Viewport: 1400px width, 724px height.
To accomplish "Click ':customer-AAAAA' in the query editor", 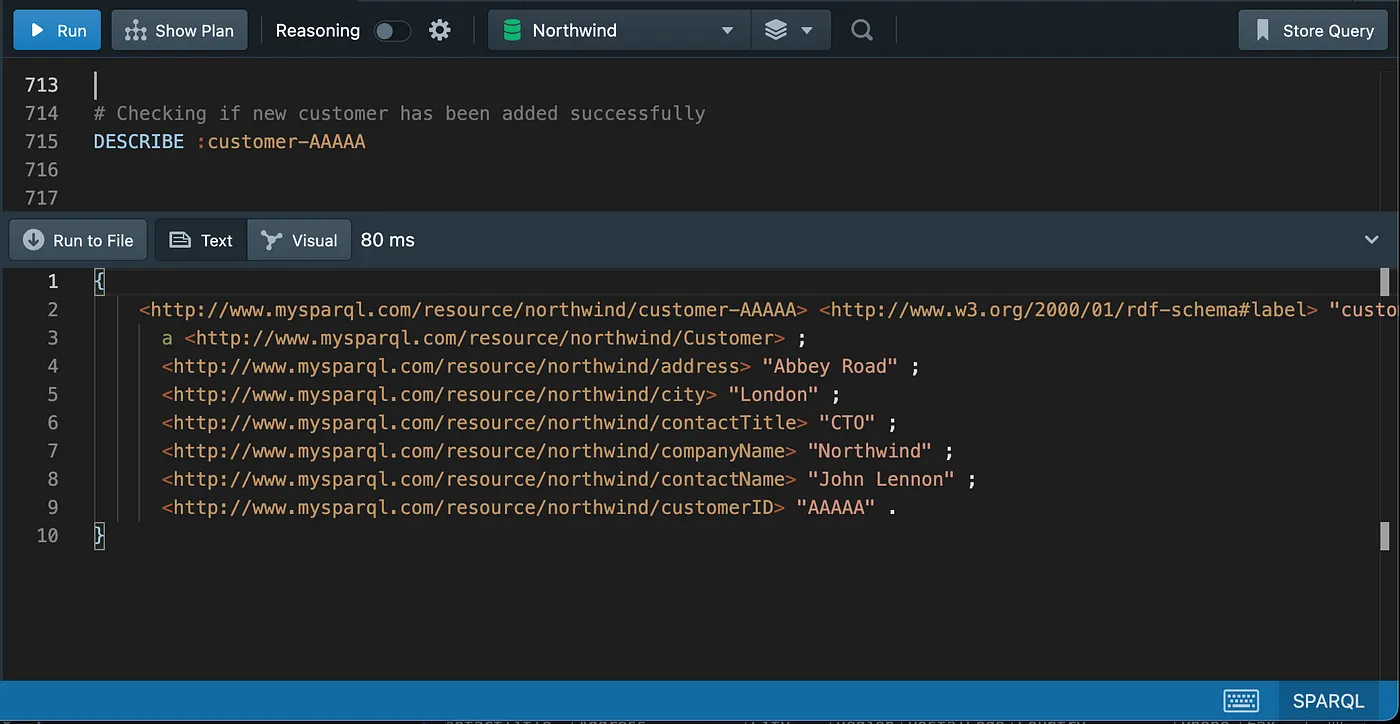I will (x=281, y=141).
